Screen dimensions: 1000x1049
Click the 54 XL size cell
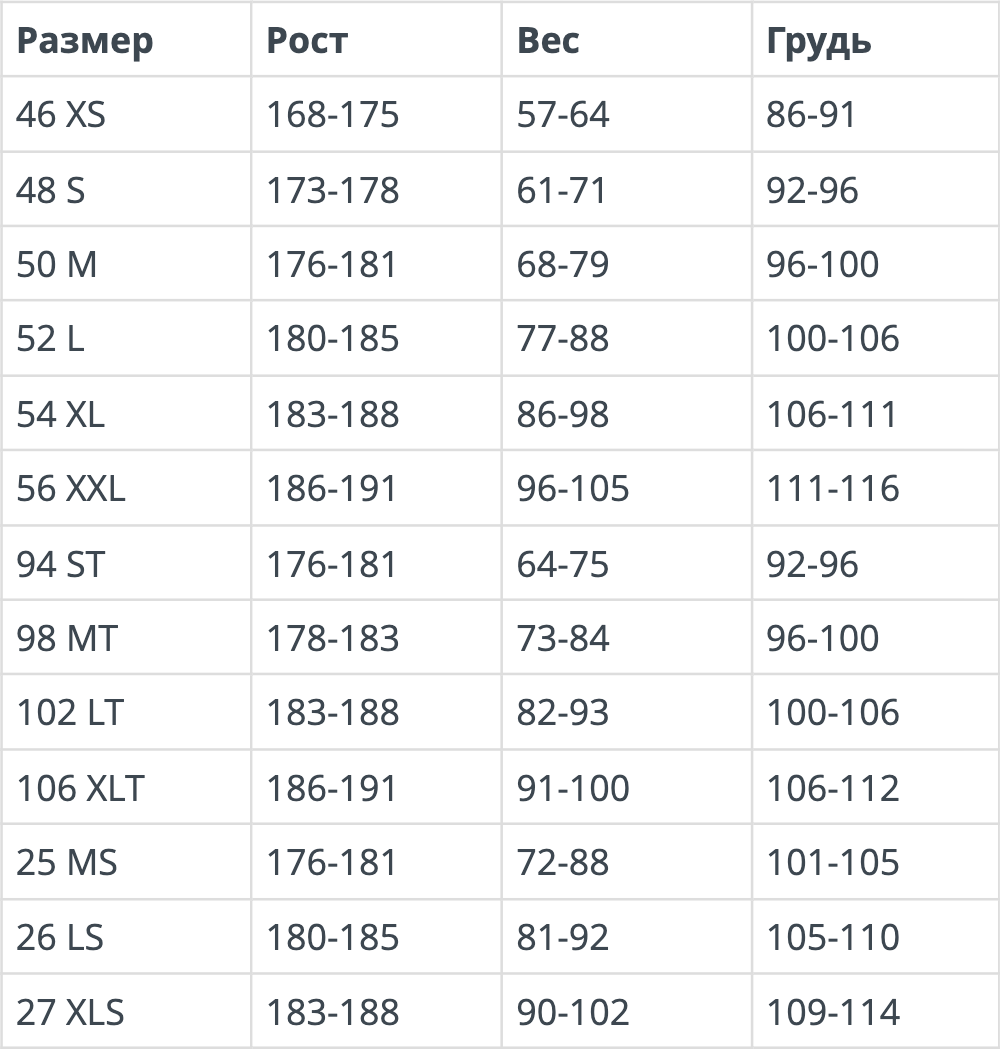coord(61,414)
